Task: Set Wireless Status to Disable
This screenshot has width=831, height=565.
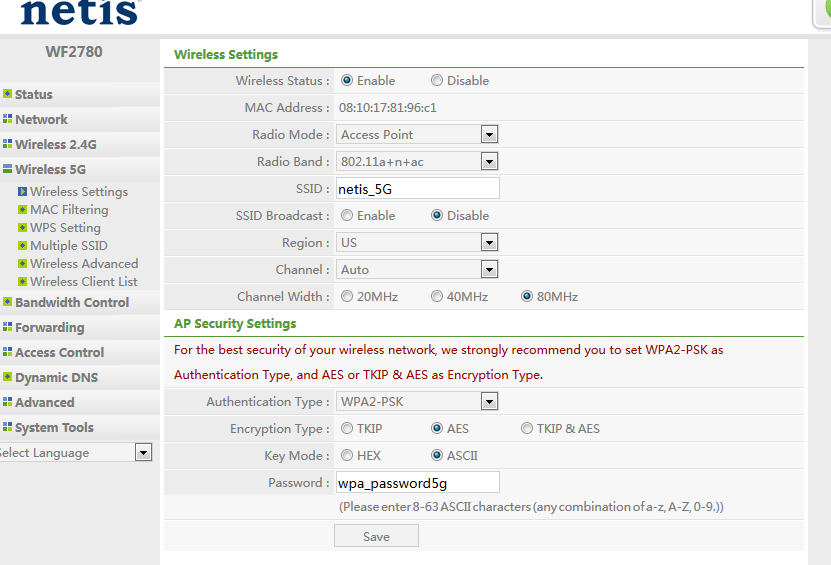Action: [437, 80]
